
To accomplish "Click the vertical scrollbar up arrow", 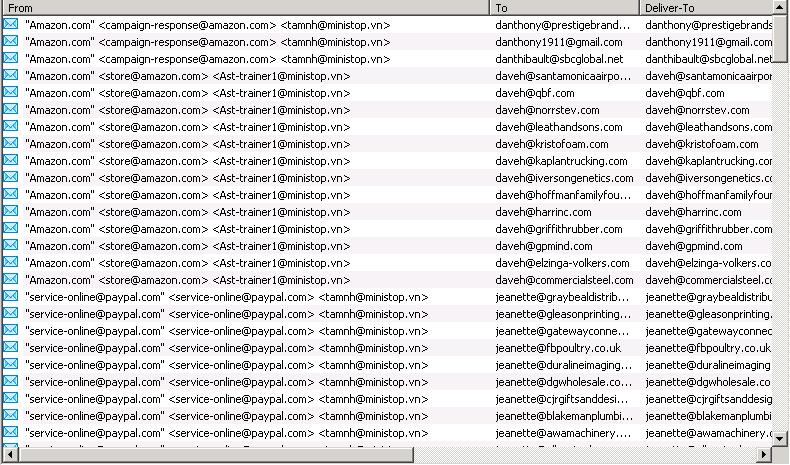I will pyautogui.click(x=780, y=7).
